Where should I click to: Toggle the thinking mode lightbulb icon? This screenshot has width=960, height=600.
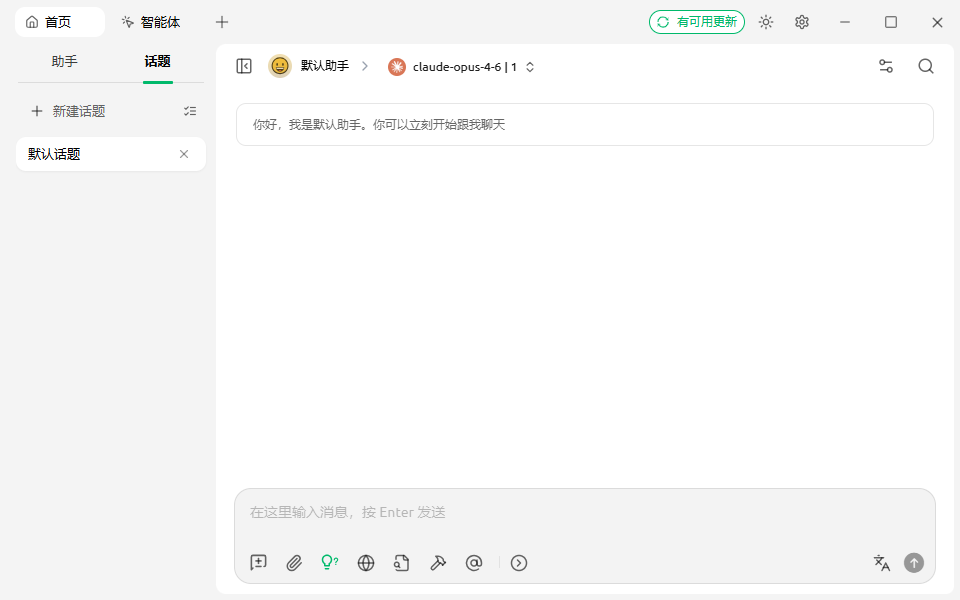pos(330,562)
